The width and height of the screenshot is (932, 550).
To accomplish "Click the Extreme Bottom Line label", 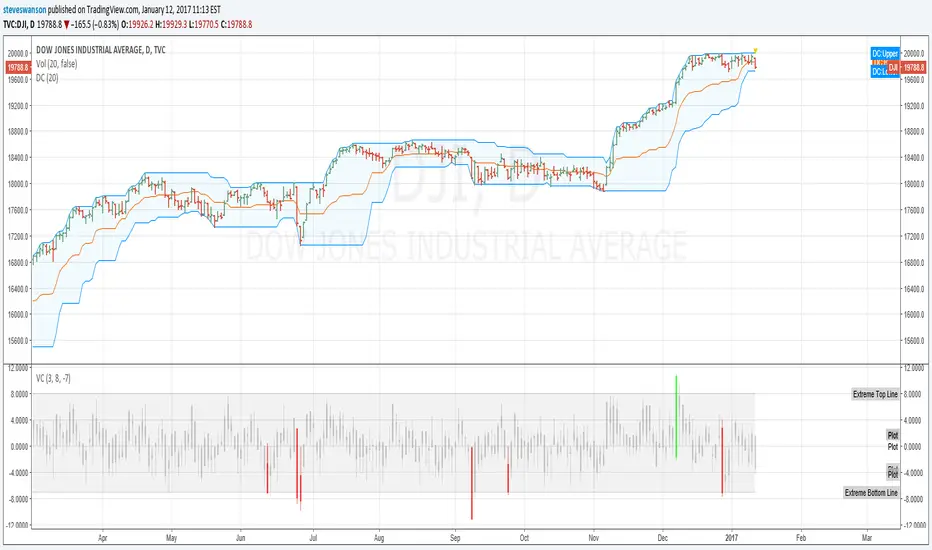I will tap(872, 493).
